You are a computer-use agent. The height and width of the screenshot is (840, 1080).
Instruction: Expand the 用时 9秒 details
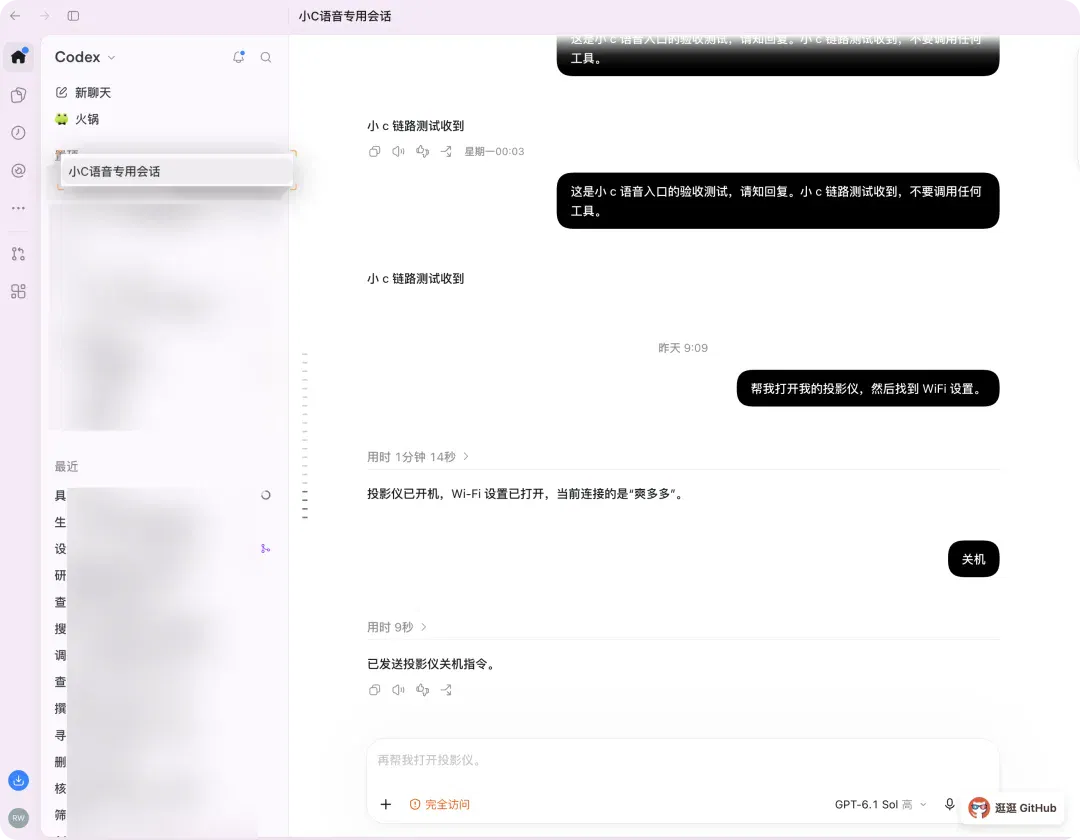(x=397, y=627)
